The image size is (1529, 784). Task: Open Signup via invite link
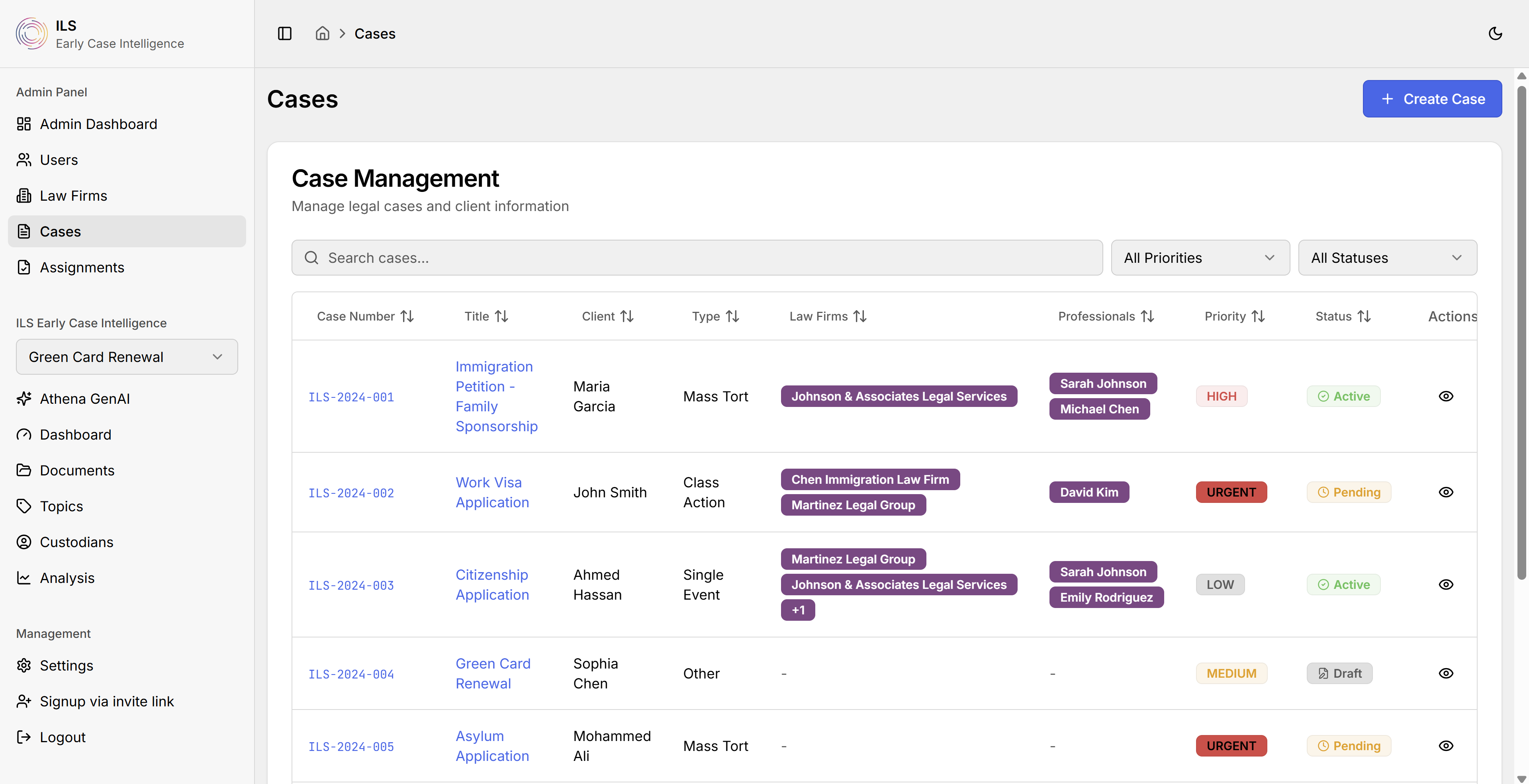(127, 702)
